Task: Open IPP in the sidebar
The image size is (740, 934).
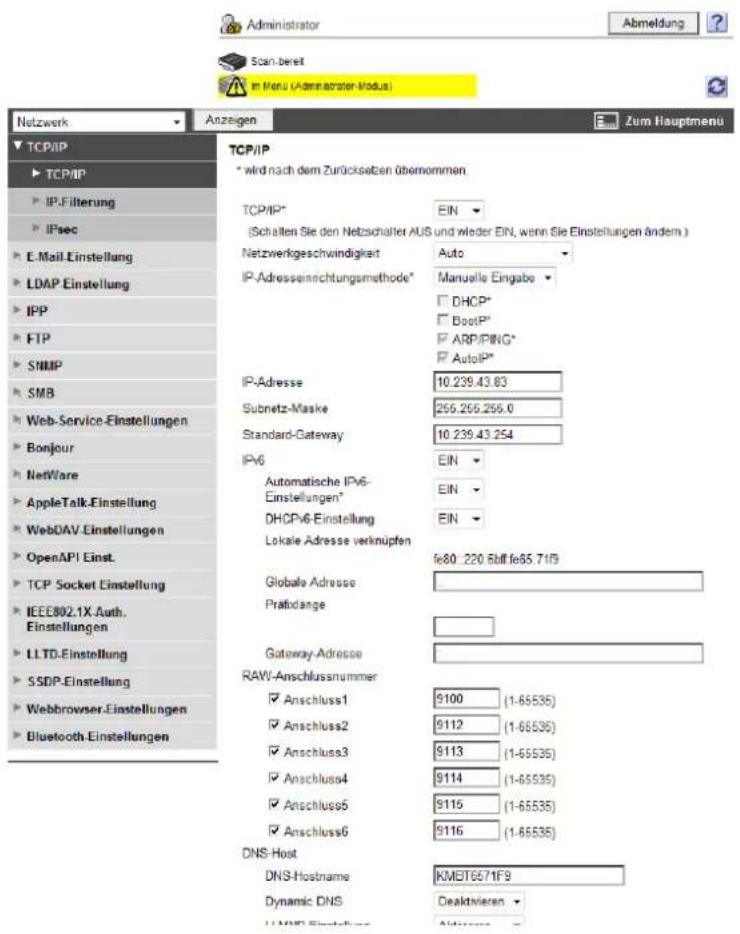Action: tap(112, 312)
